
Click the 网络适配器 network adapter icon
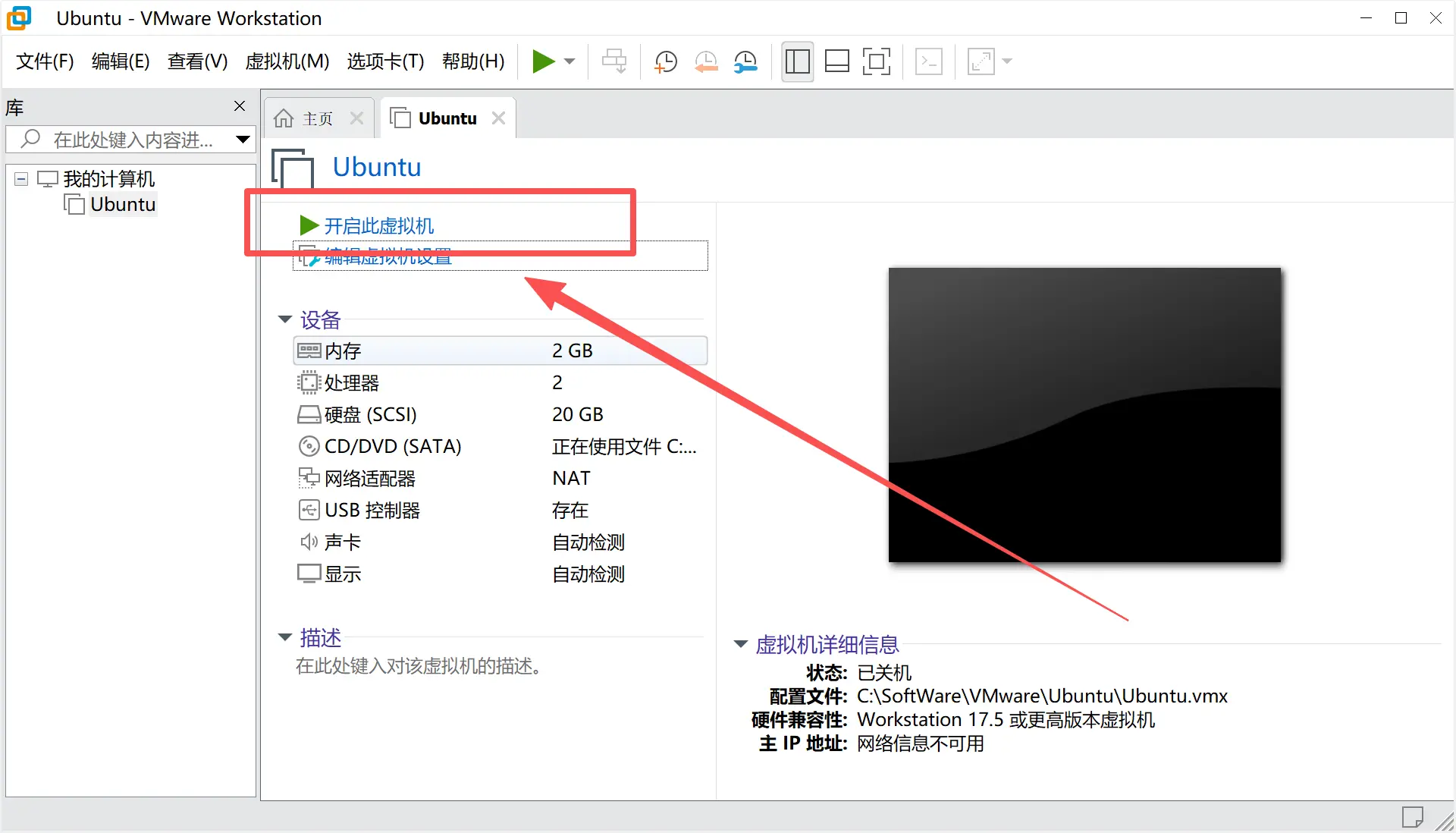309,478
